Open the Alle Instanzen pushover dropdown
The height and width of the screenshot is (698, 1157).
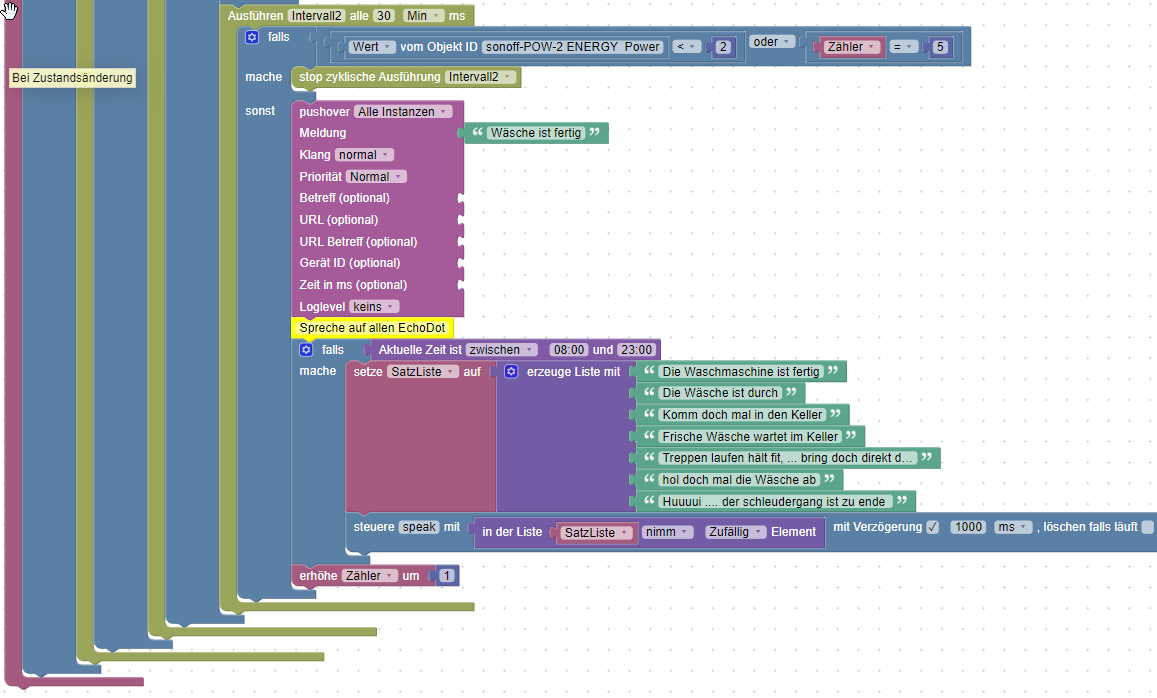click(403, 111)
